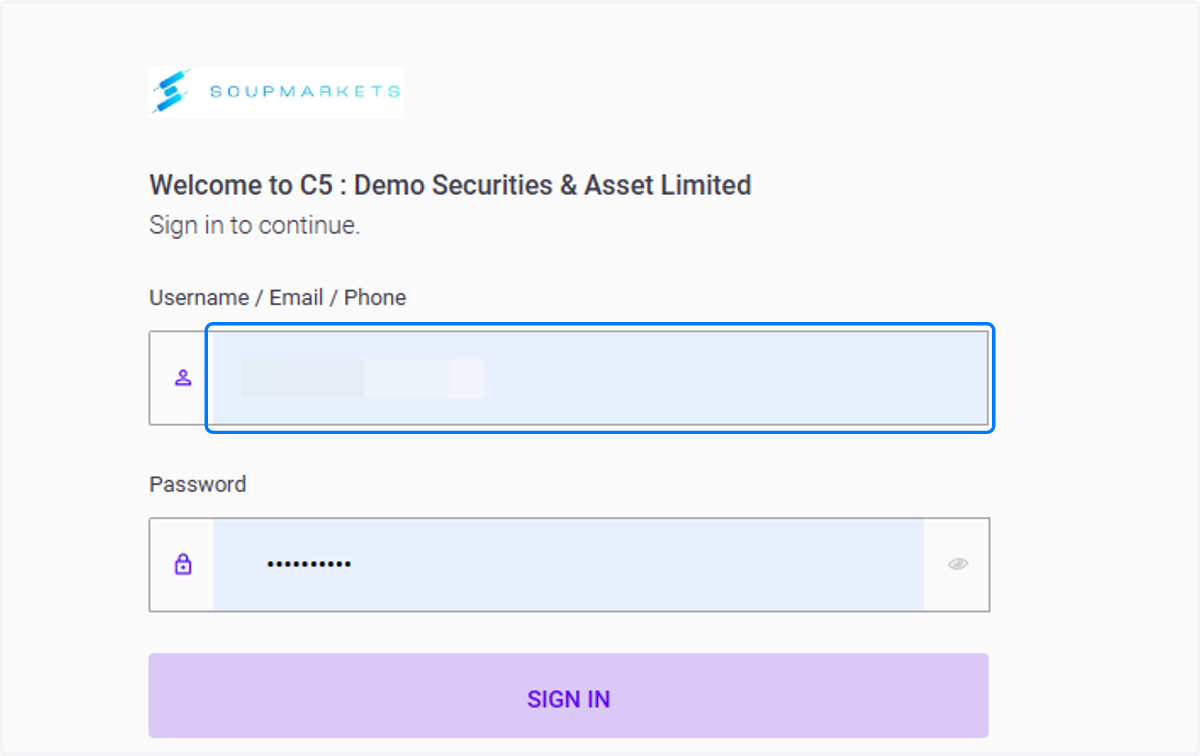The image size is (1200, 756).
Task: Click the 'Sign in to continue.' text
Action: tap(255, 226)
